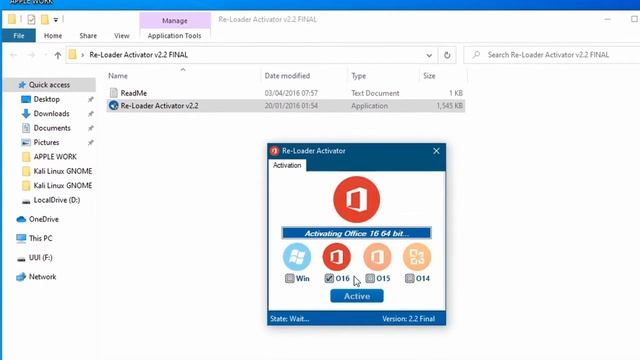
Task: Click the Forward arrow in Explorer
Action: (x=32, y=55)
